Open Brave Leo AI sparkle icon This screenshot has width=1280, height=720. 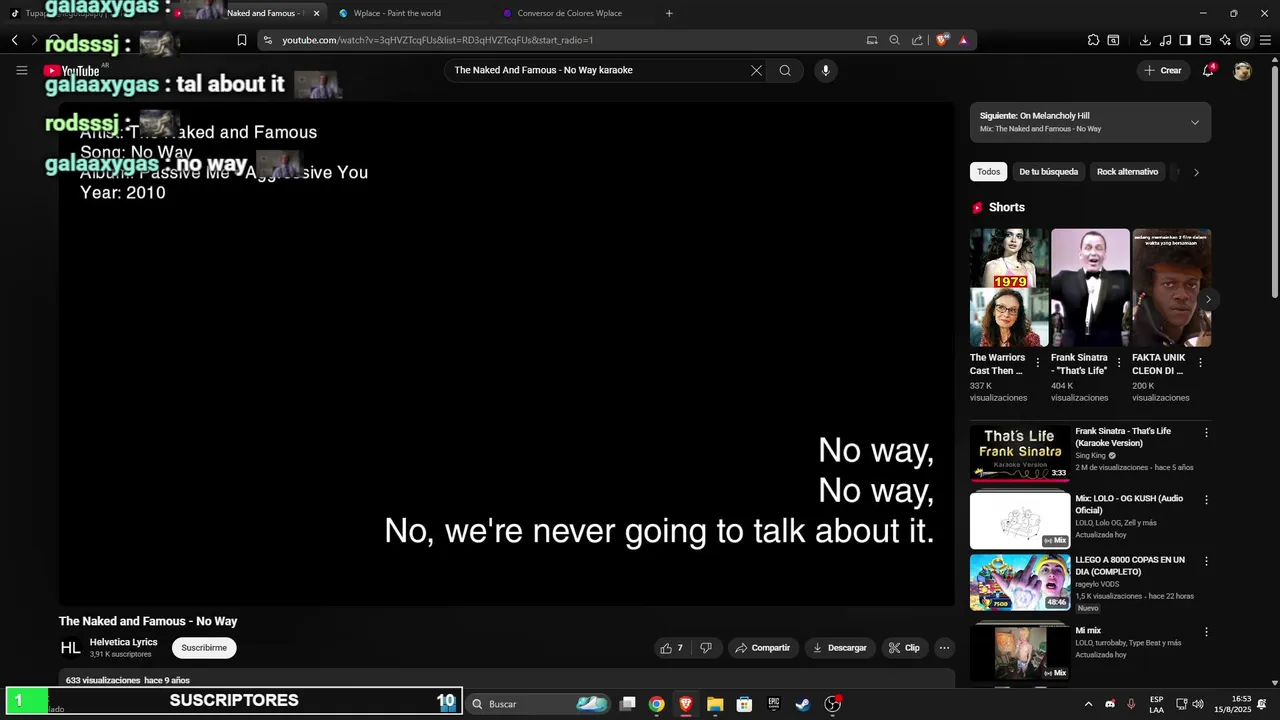pyautogui.click(x=1225, y=40)
